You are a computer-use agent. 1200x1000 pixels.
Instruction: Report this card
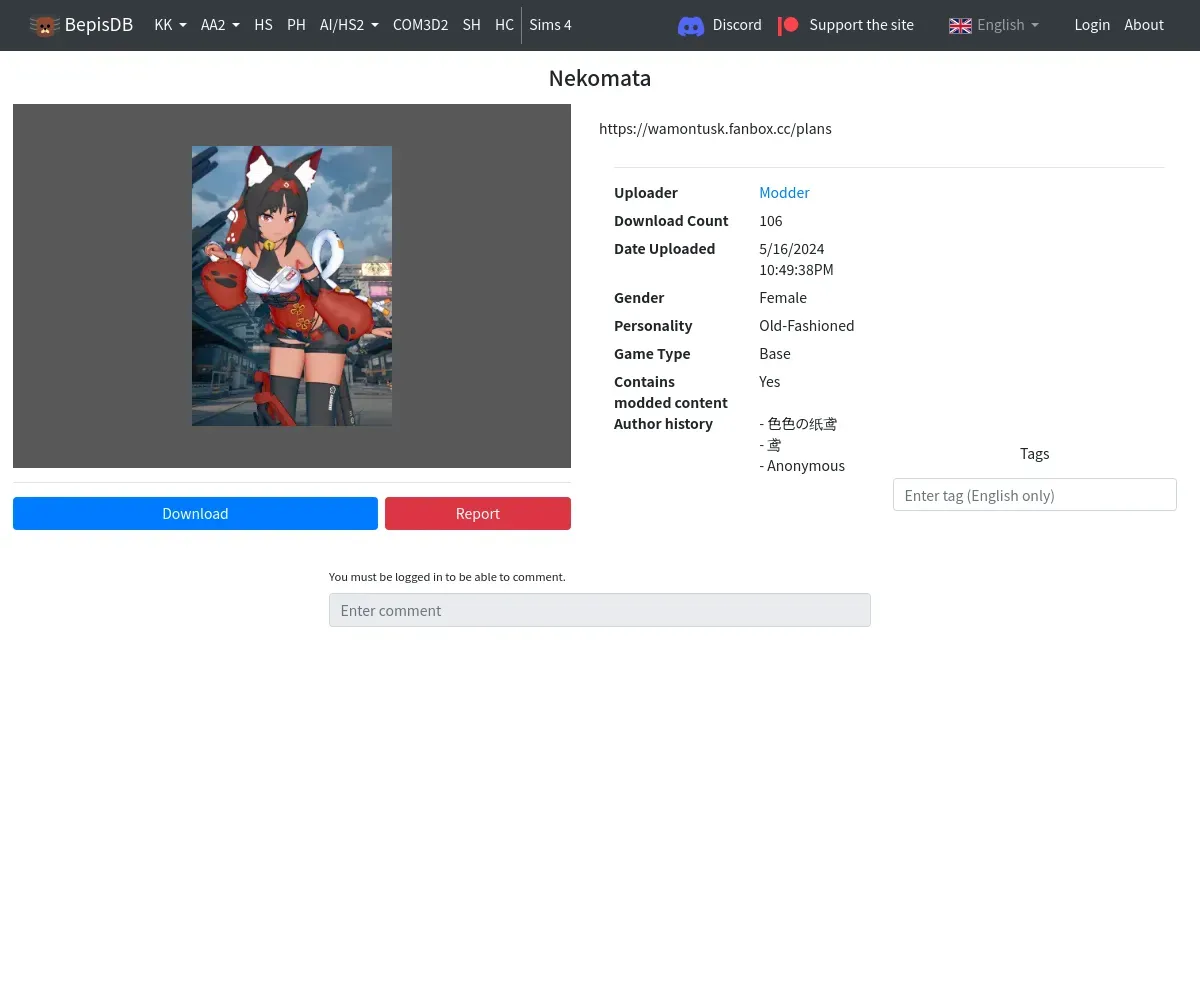[478, 514]
